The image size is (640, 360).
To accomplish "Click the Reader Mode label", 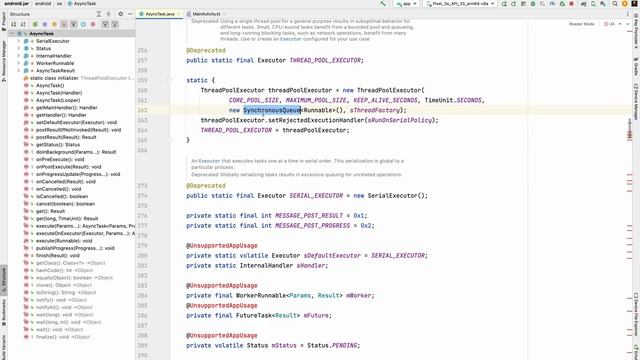I will point(582,24).
